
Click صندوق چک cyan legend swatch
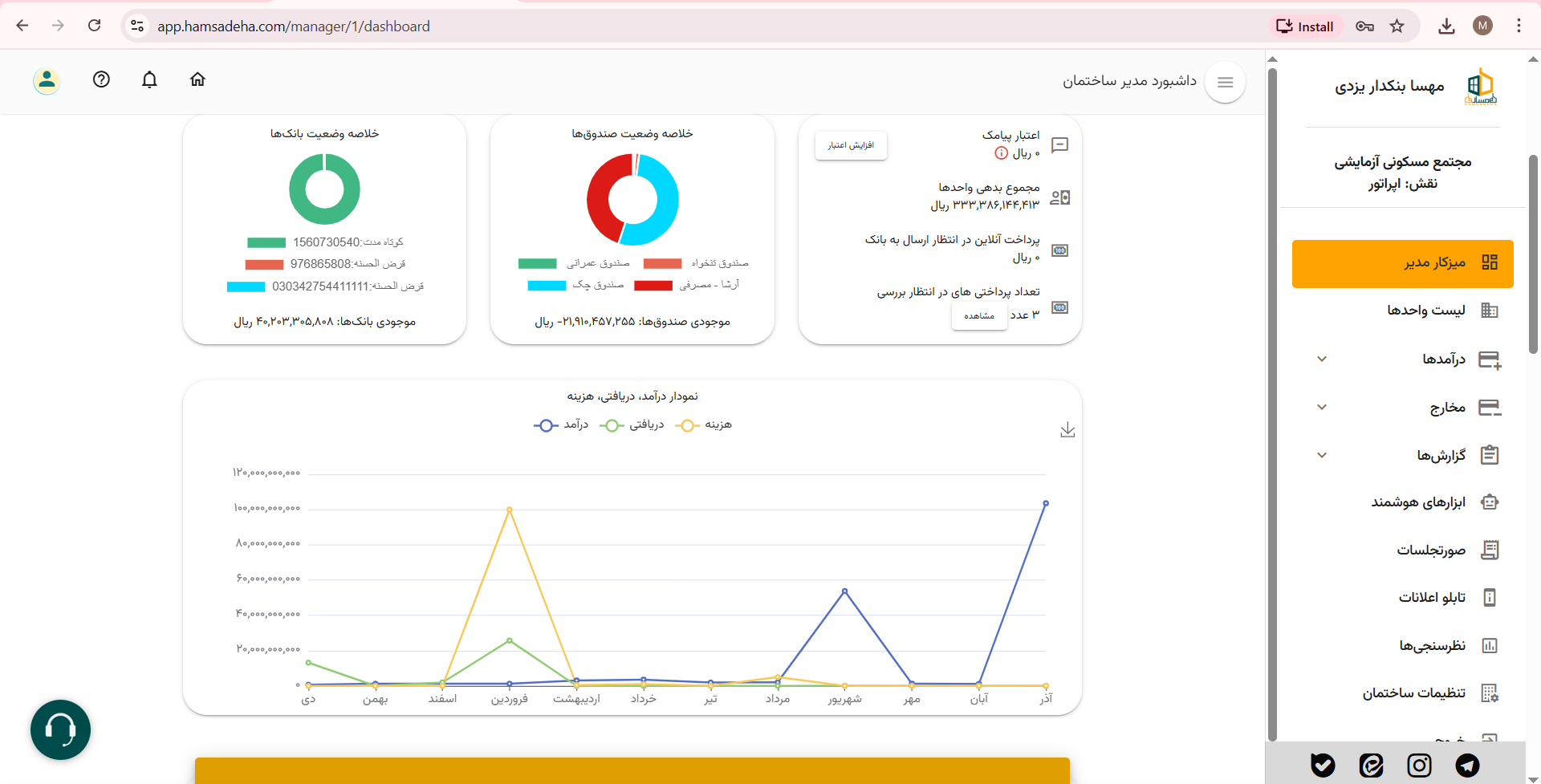point(547,286)
